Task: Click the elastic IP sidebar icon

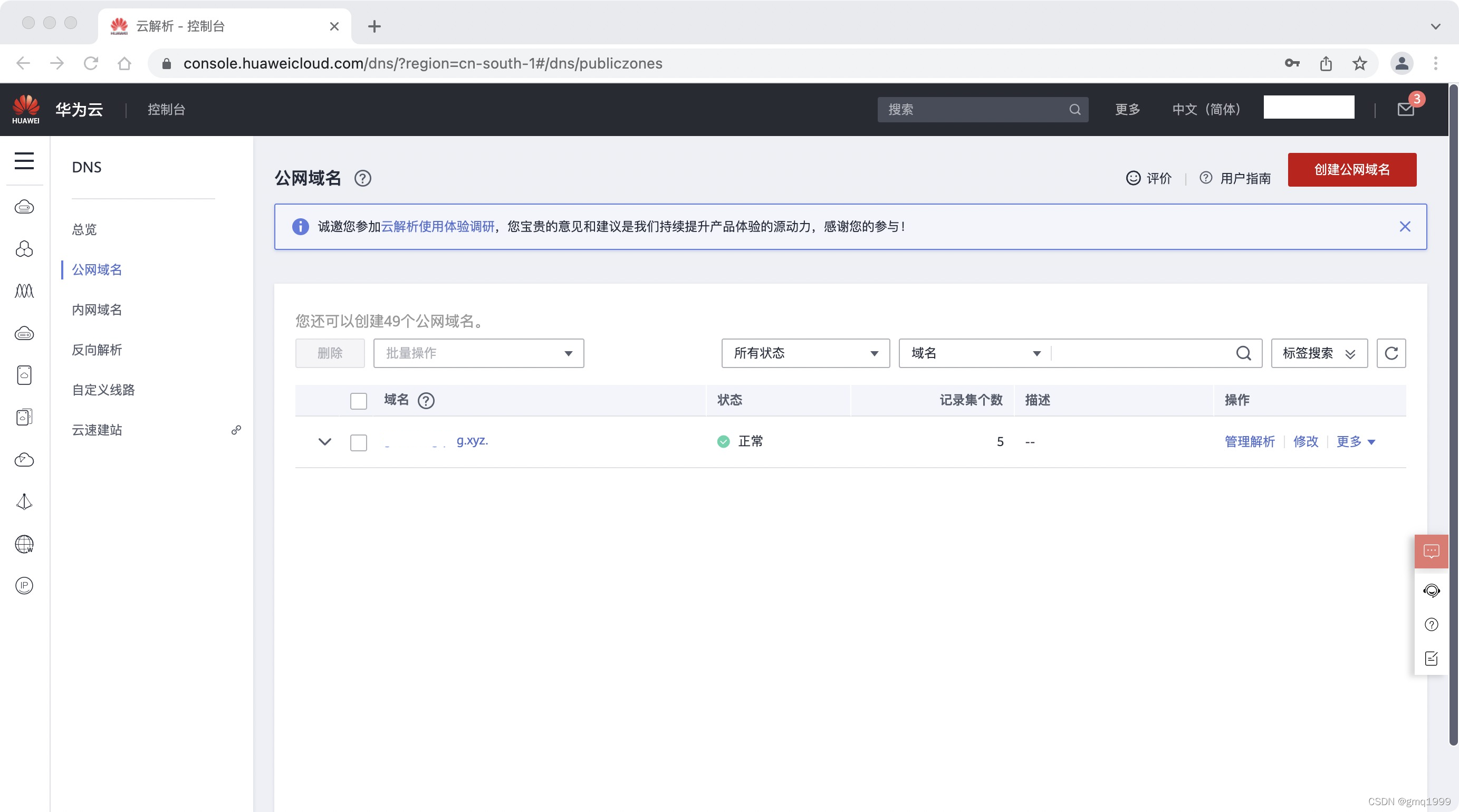Action: coord(24,585)
